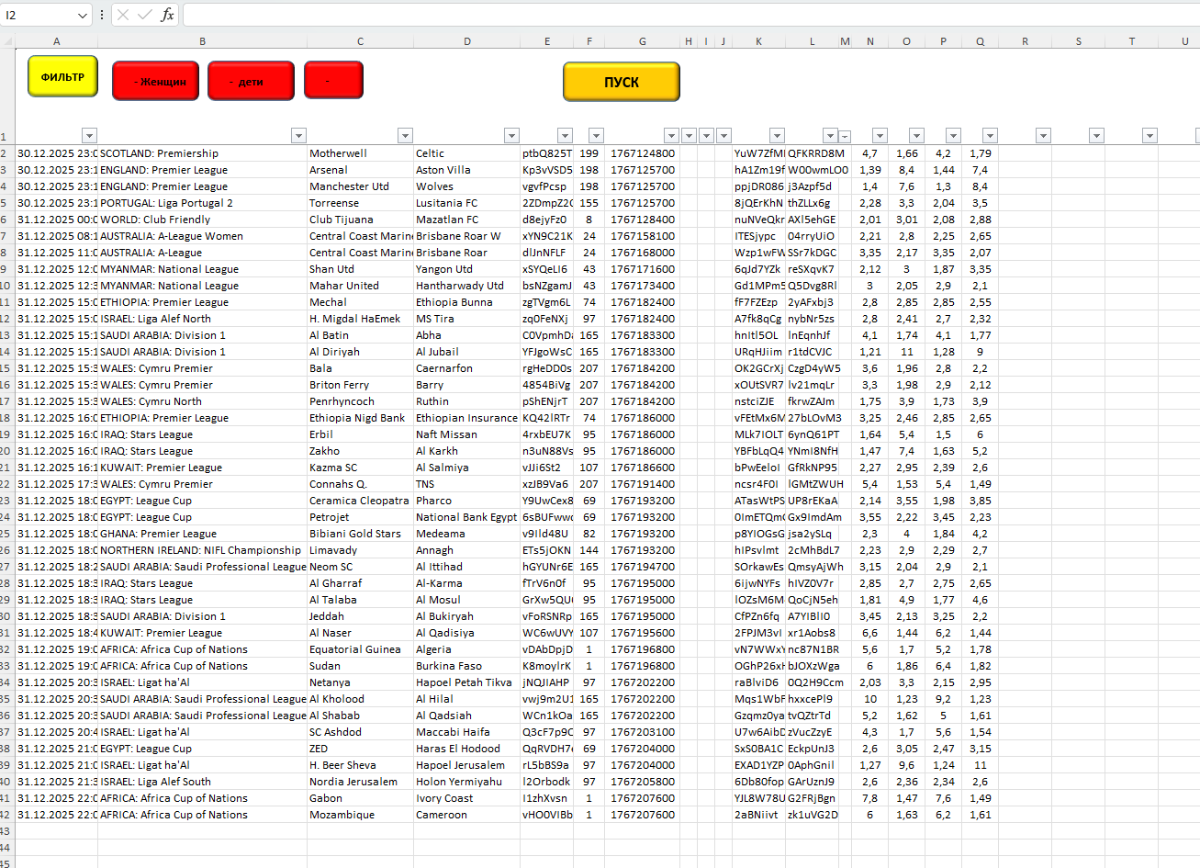This screenshot has width=1200, height=868.
Task: Click the Insert Function fx icon
Action: point(167,15)
